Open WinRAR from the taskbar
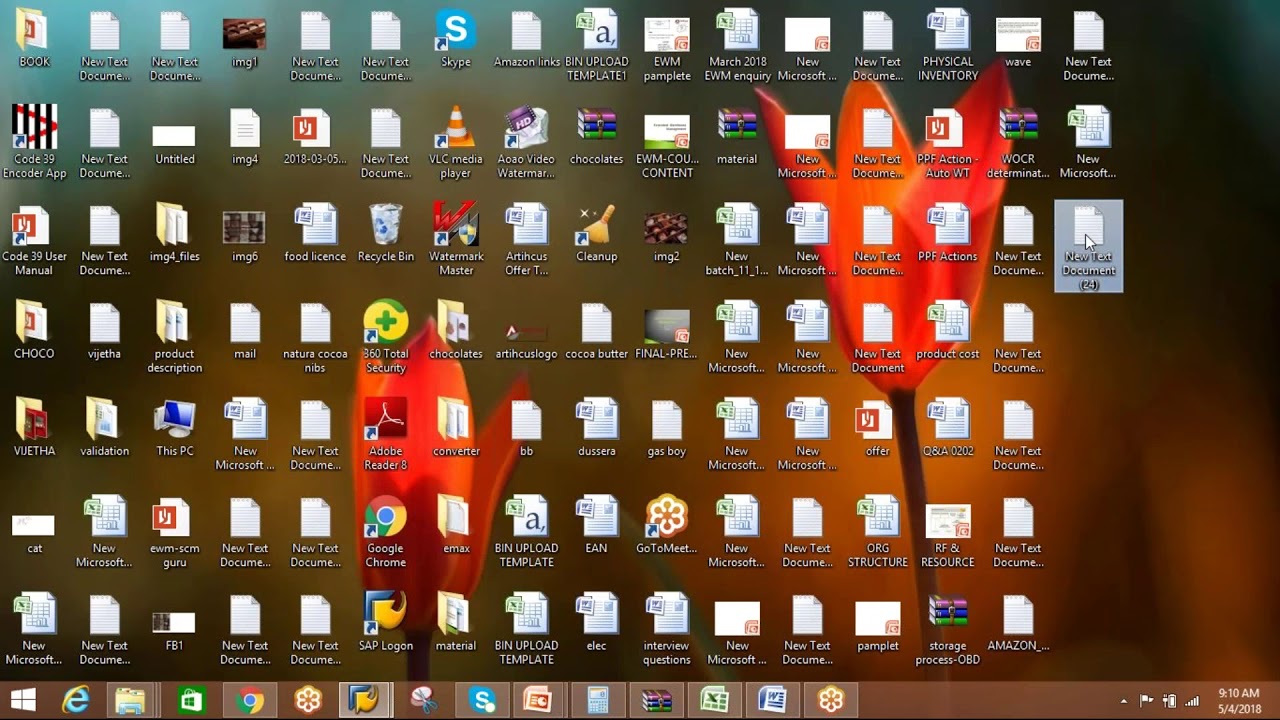The image size is (1280, 720). (656, 700)
